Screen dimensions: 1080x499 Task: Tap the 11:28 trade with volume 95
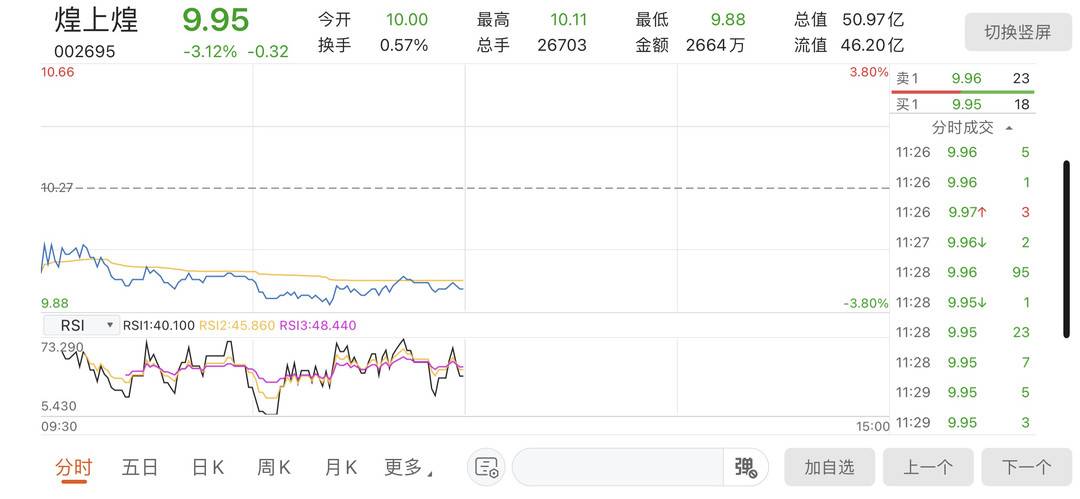962,272
